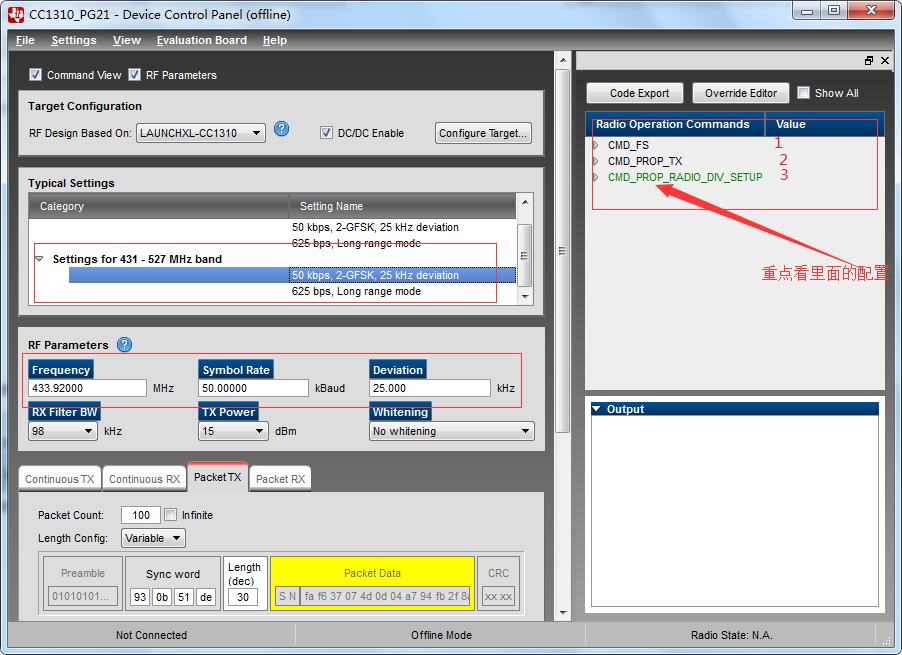Click the Code Export button
This screenshot has height=655, width=902.
[x=635, y=93]
